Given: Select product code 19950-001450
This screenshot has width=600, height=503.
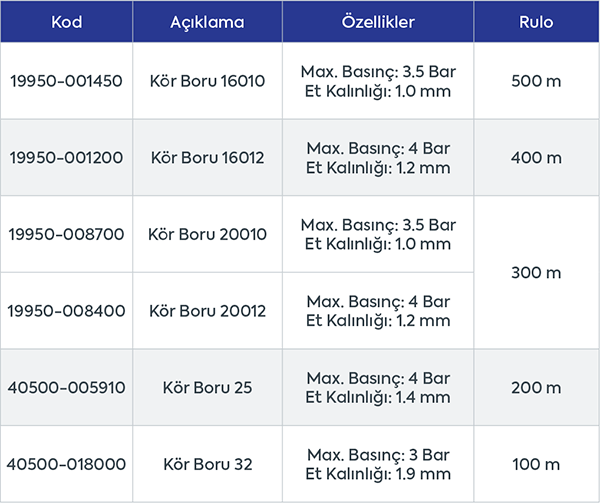Looking at the screenshot, I should pos(66,81).
